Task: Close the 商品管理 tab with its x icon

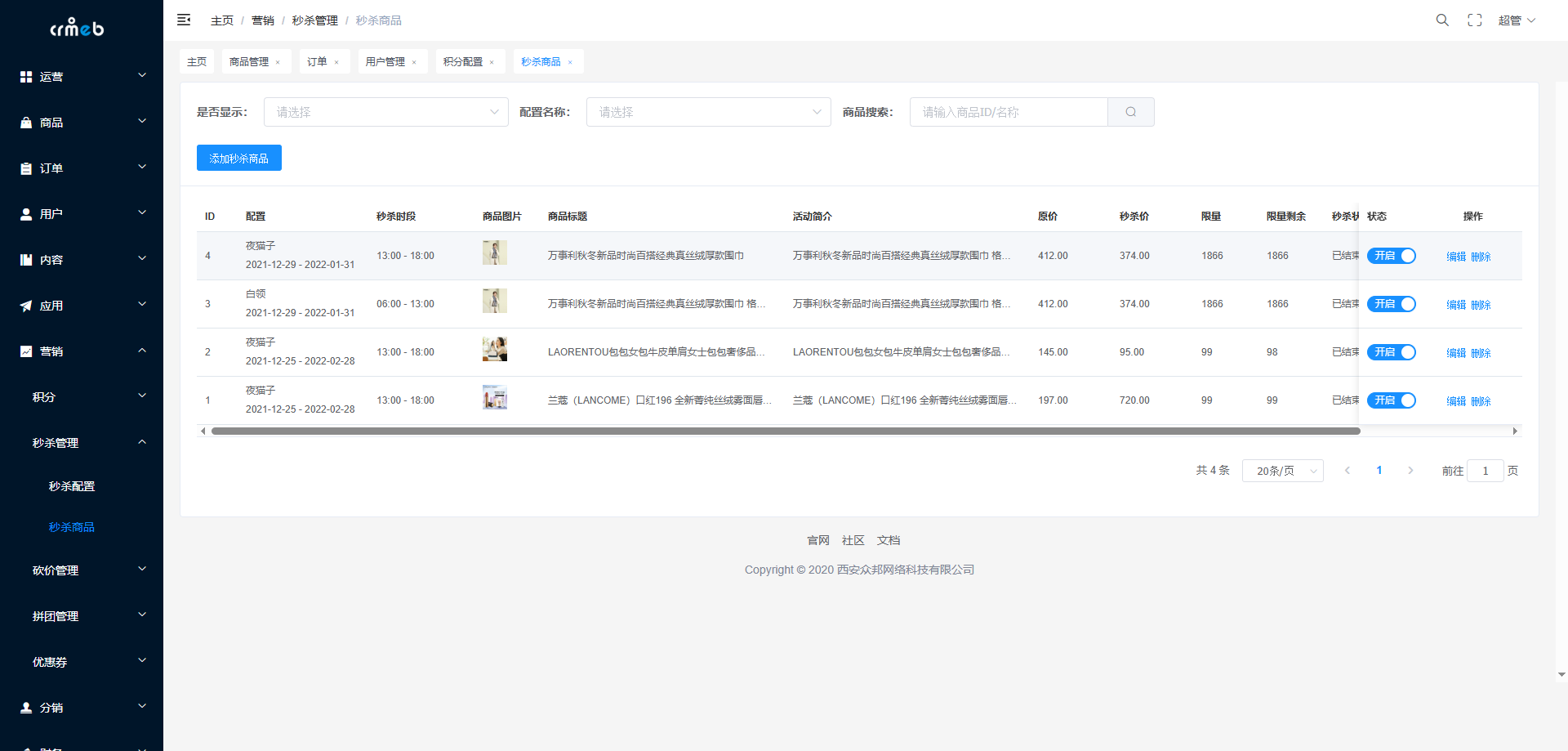Action: (278, 62)
